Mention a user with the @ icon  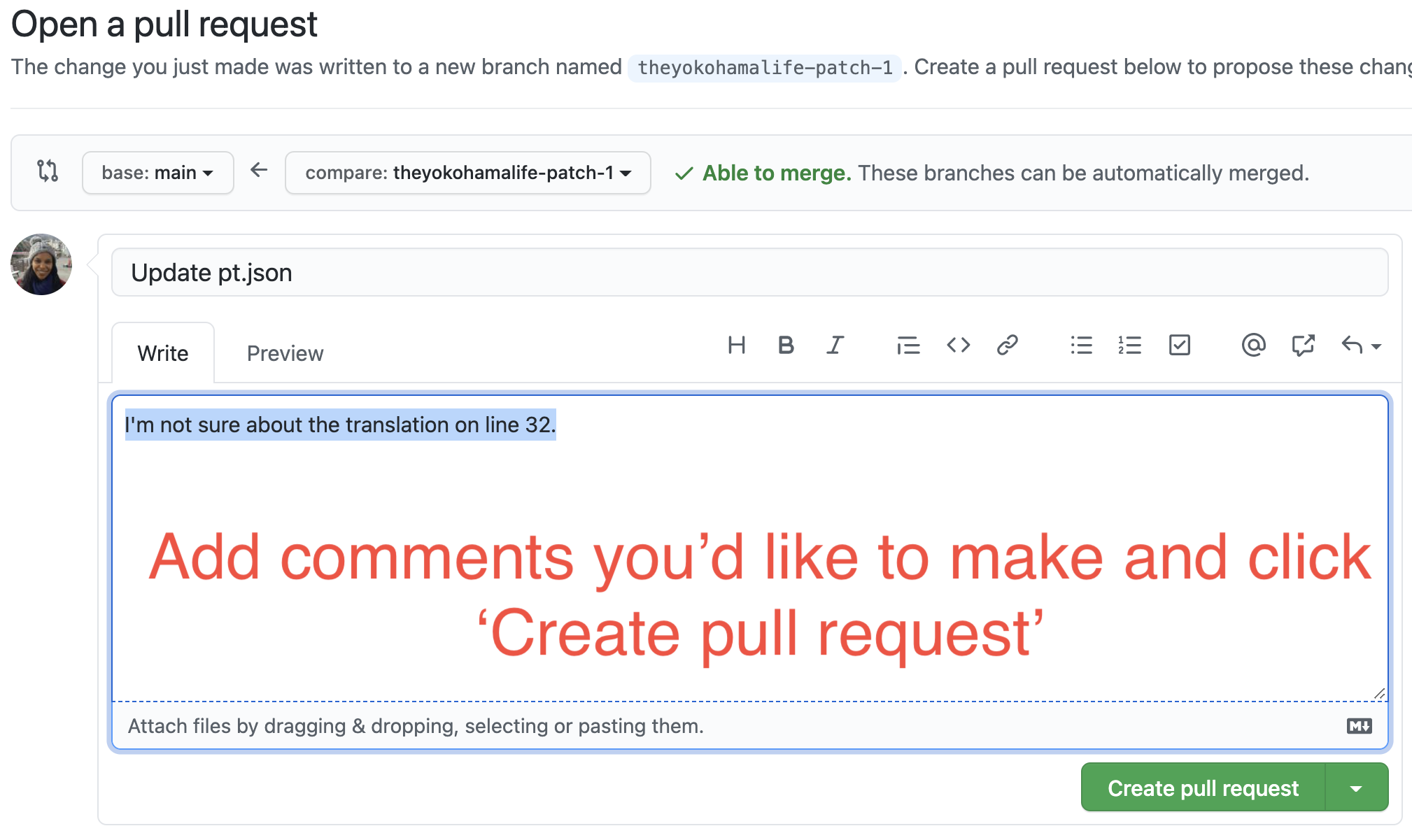[x=1253, y=345]
